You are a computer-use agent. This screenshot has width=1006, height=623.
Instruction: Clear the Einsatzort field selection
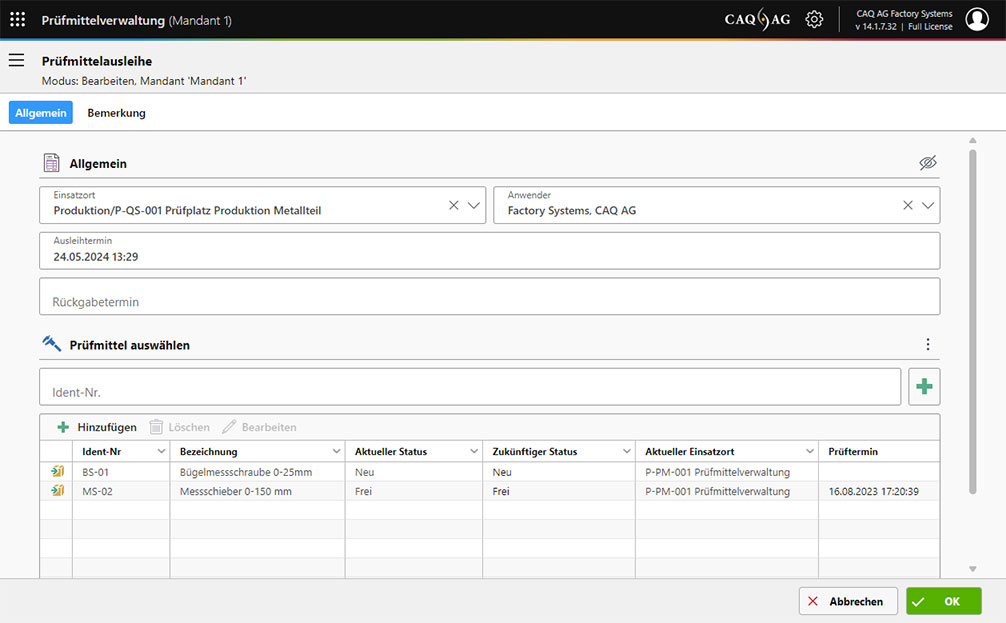453,205
